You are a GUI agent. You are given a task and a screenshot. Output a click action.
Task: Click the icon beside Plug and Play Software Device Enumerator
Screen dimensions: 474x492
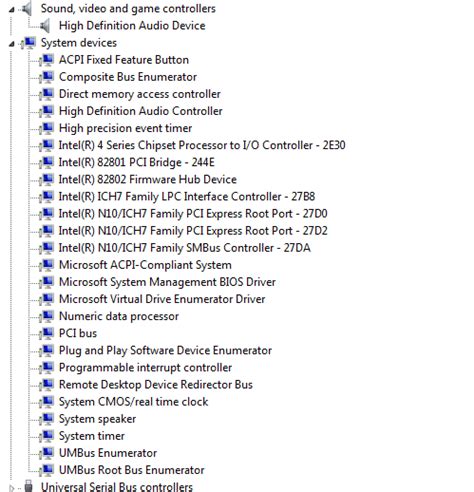46,351
